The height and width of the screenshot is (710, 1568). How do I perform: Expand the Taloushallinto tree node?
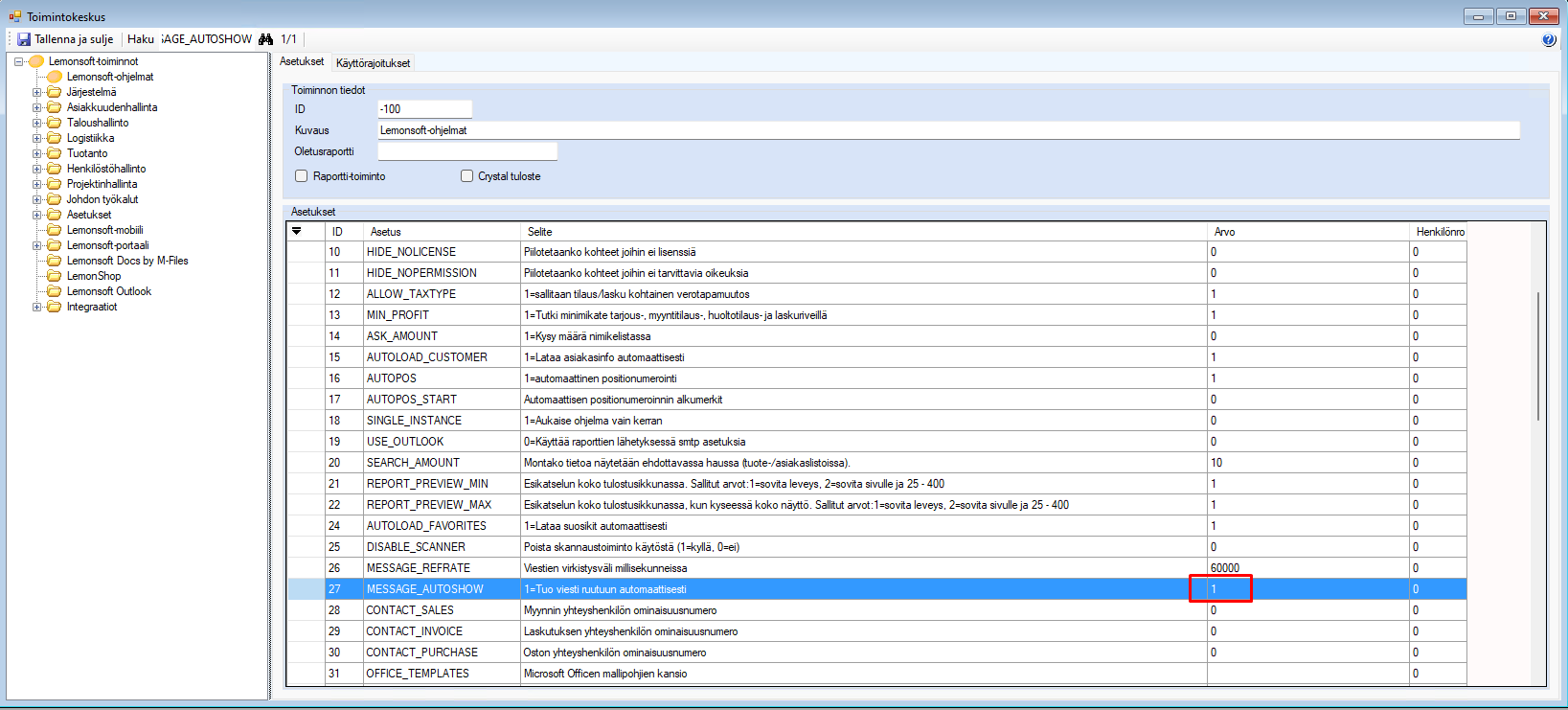click(x=37, y=123)
